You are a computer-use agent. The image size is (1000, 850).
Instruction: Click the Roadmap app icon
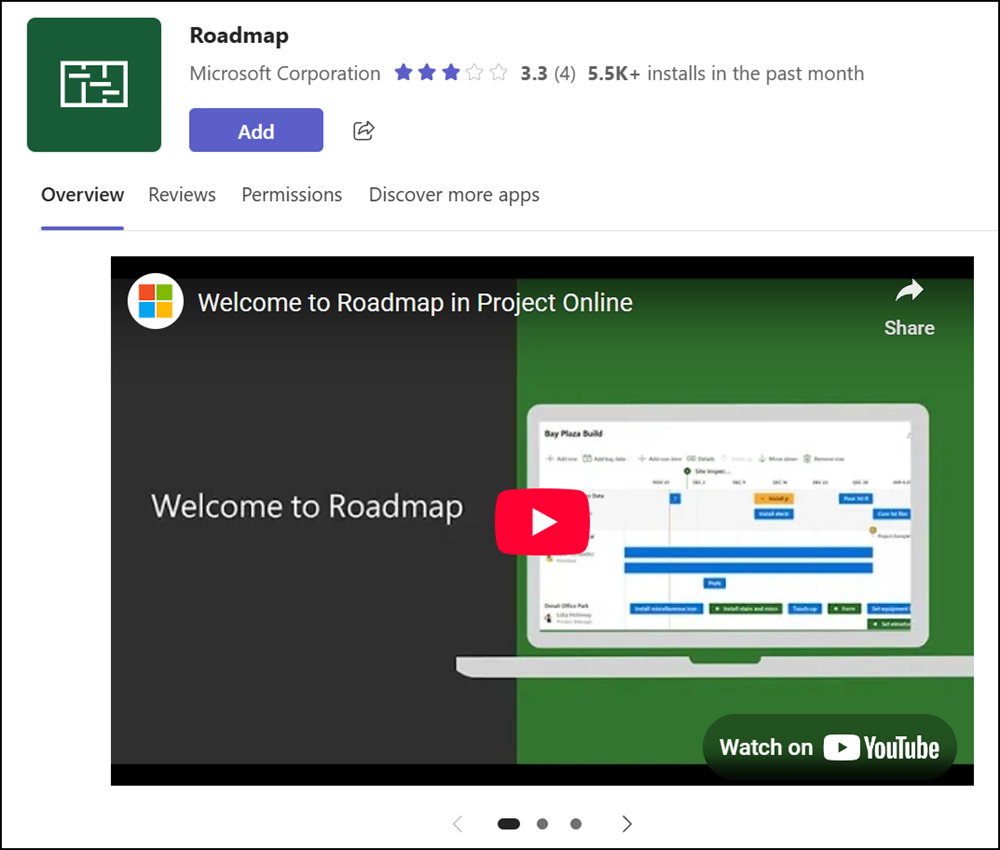click(x=93, y=83)
